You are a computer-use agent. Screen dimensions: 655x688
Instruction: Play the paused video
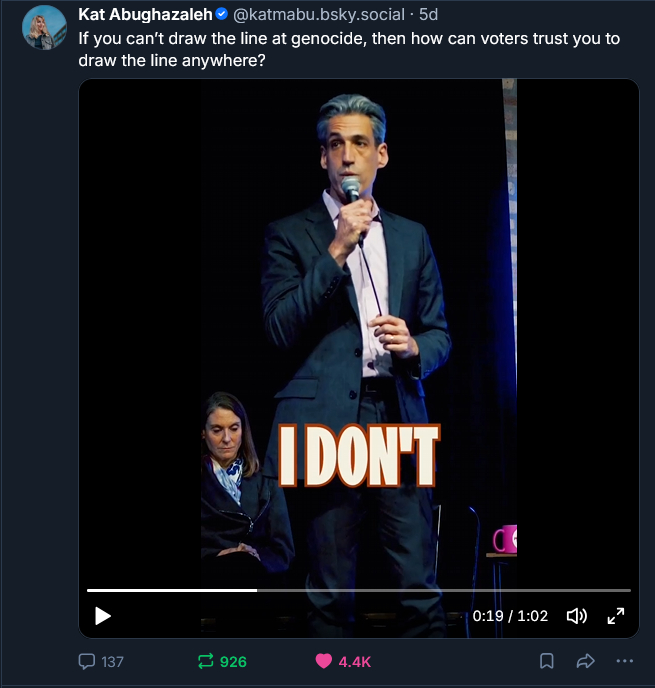pos(103,616)
